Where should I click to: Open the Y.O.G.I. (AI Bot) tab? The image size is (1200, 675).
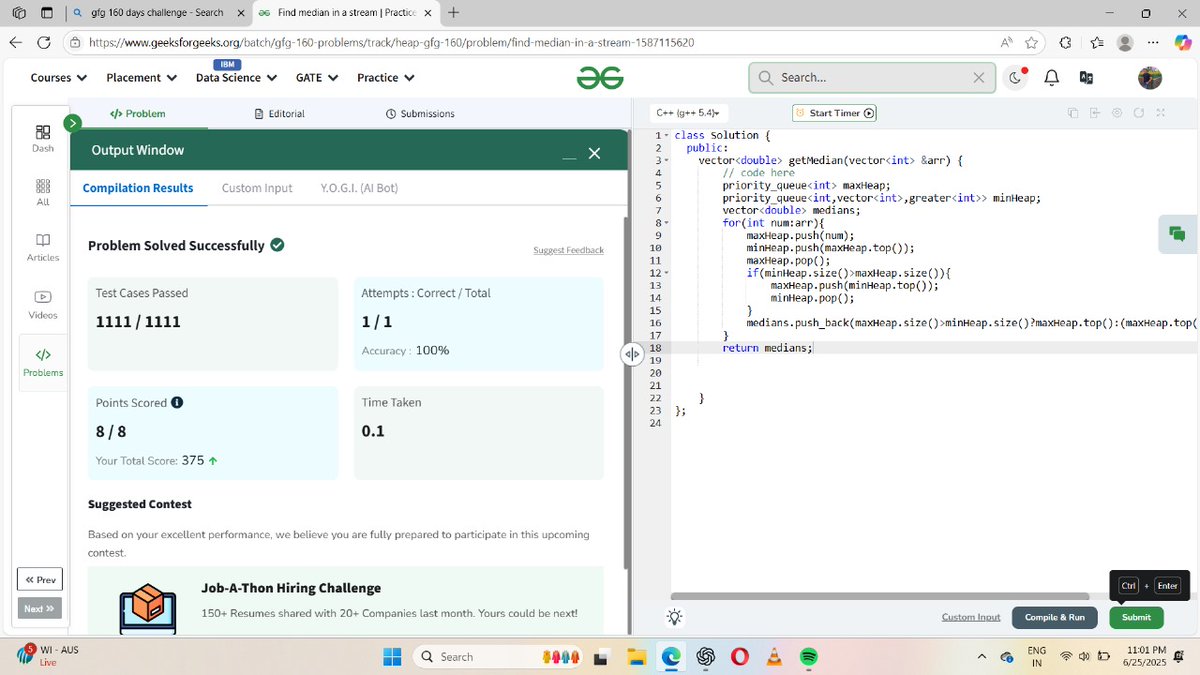(359, 188)
